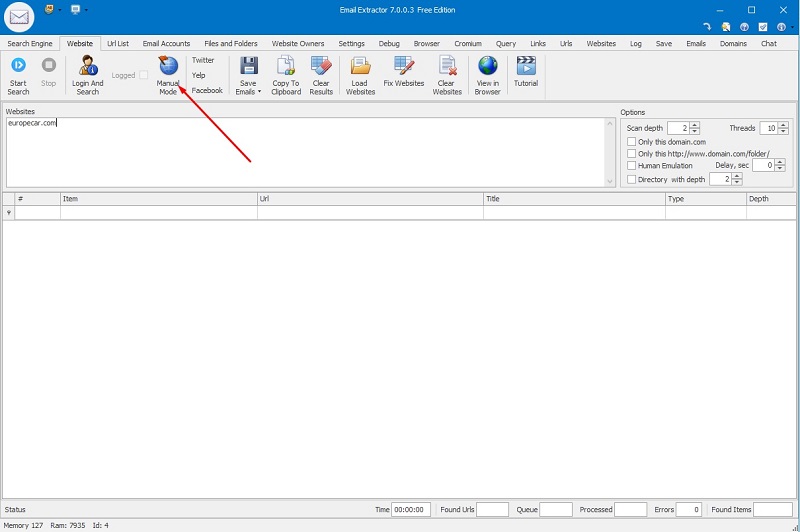Increase Directory depth with up arrow

(x=737, y=176)
